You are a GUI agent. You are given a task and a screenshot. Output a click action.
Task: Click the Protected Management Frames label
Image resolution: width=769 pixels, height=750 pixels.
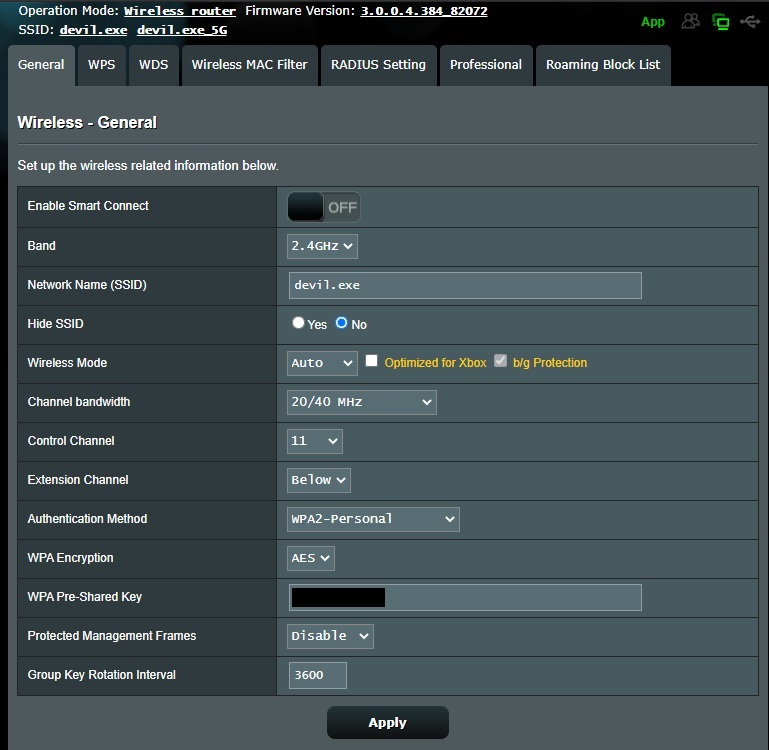(112, 636)
